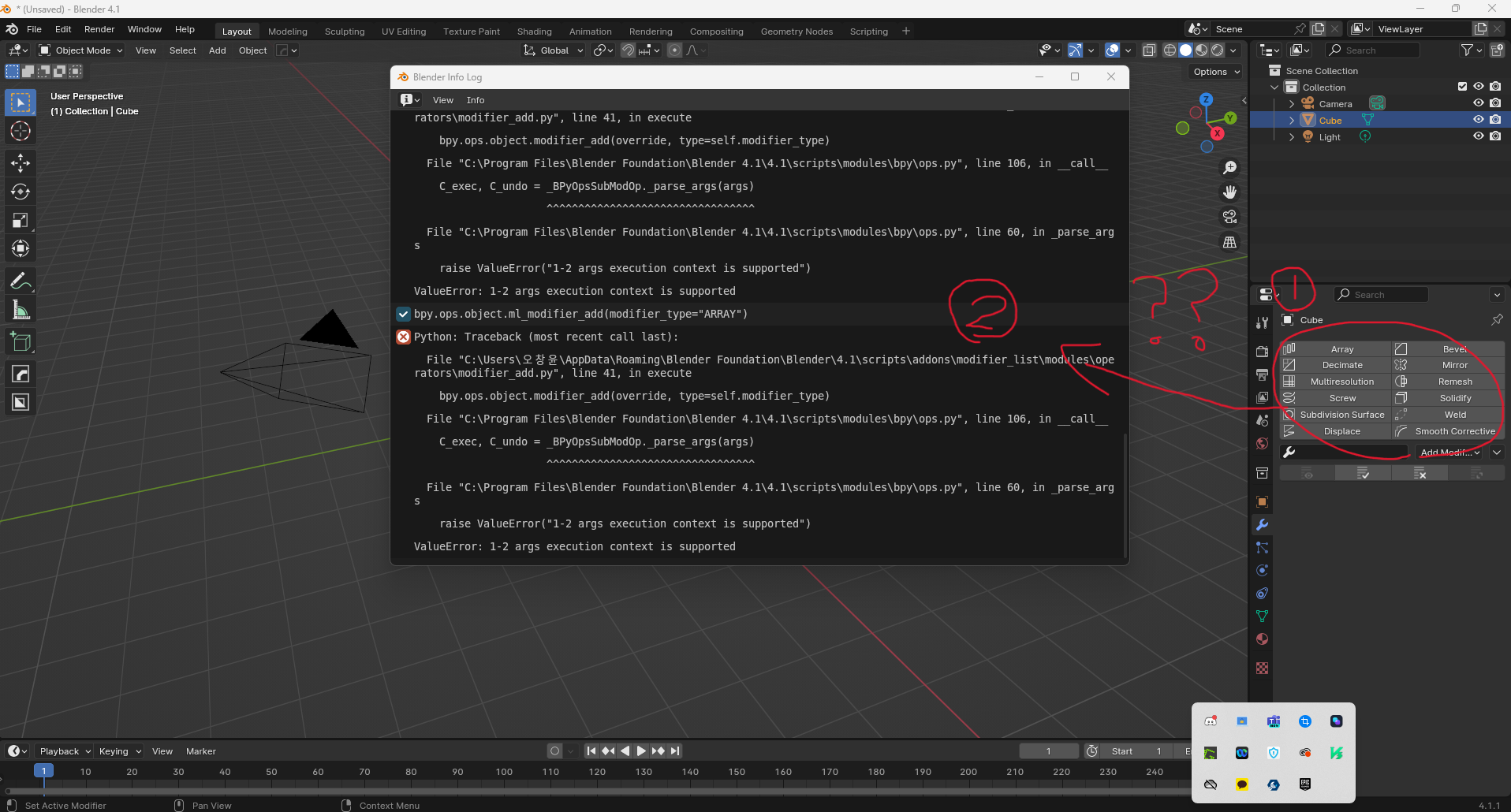Viewport: 1511px width, 812px height.
Task: Toggle show overlays button
Action: pyautogui.click(x=1112, y=50)
